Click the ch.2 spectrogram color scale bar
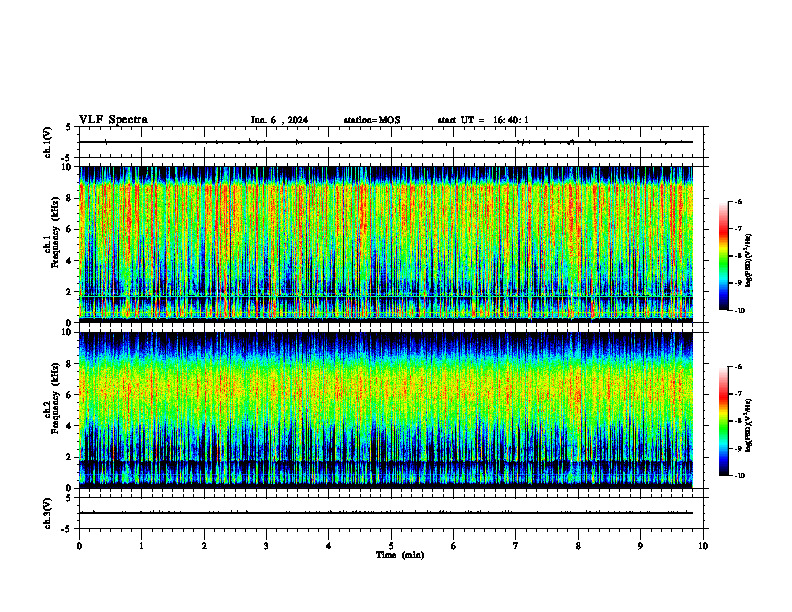This screenshot has height=612, width=792. (724, 421)
